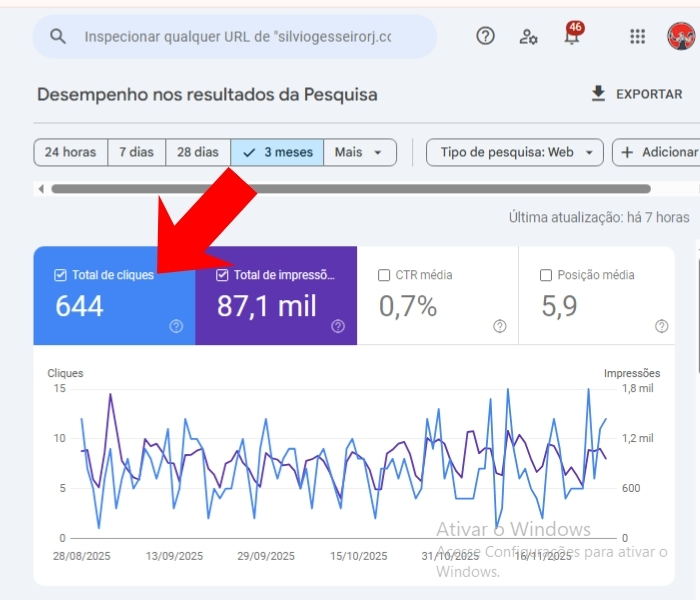
Task: Enable the Posição média checkbox
Action: coord(546,275)
